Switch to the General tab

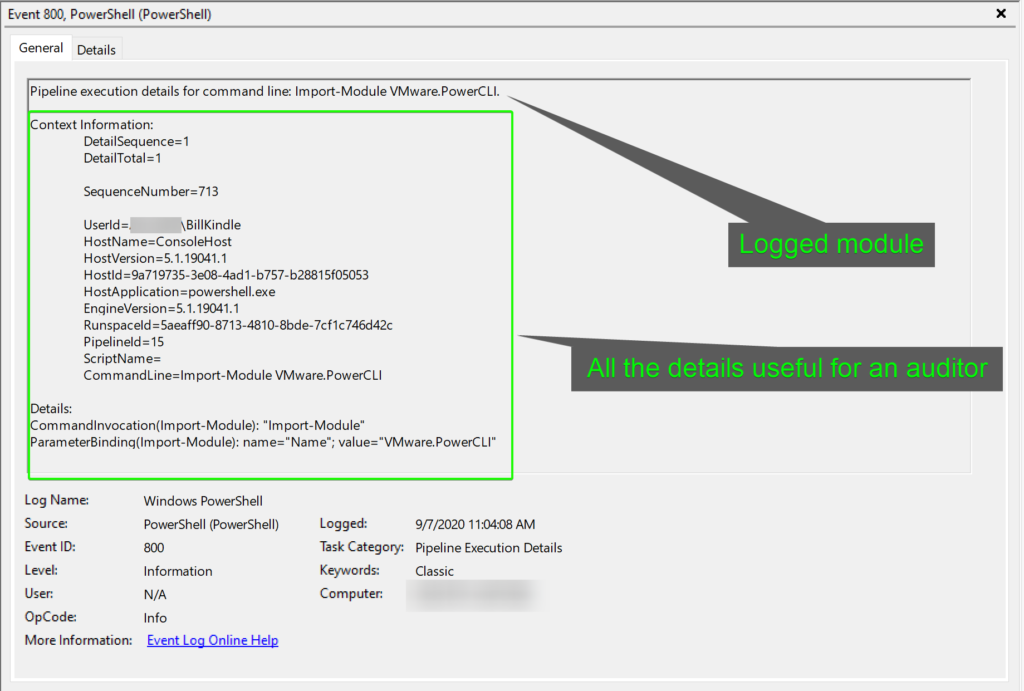[40, 48]
